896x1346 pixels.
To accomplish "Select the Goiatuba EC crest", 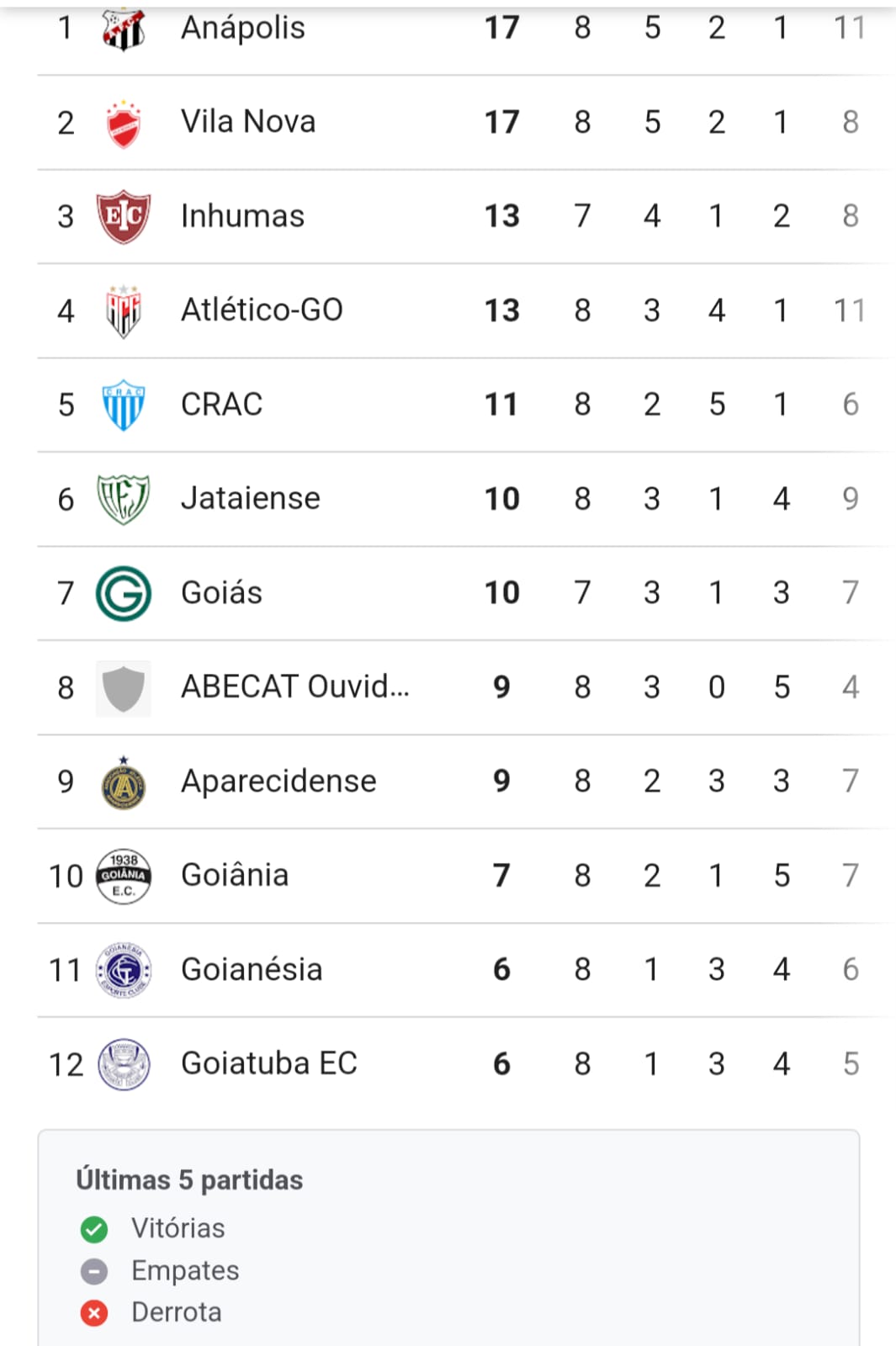I will coord(124,1064).
